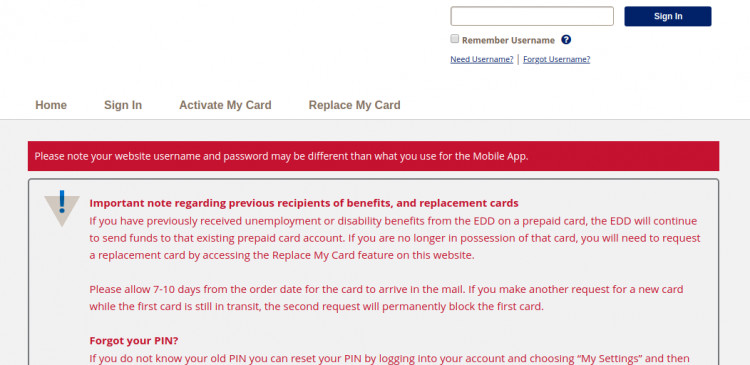Focus the username input field
This screenshot has height=365, width=750.
pos(532,16)
